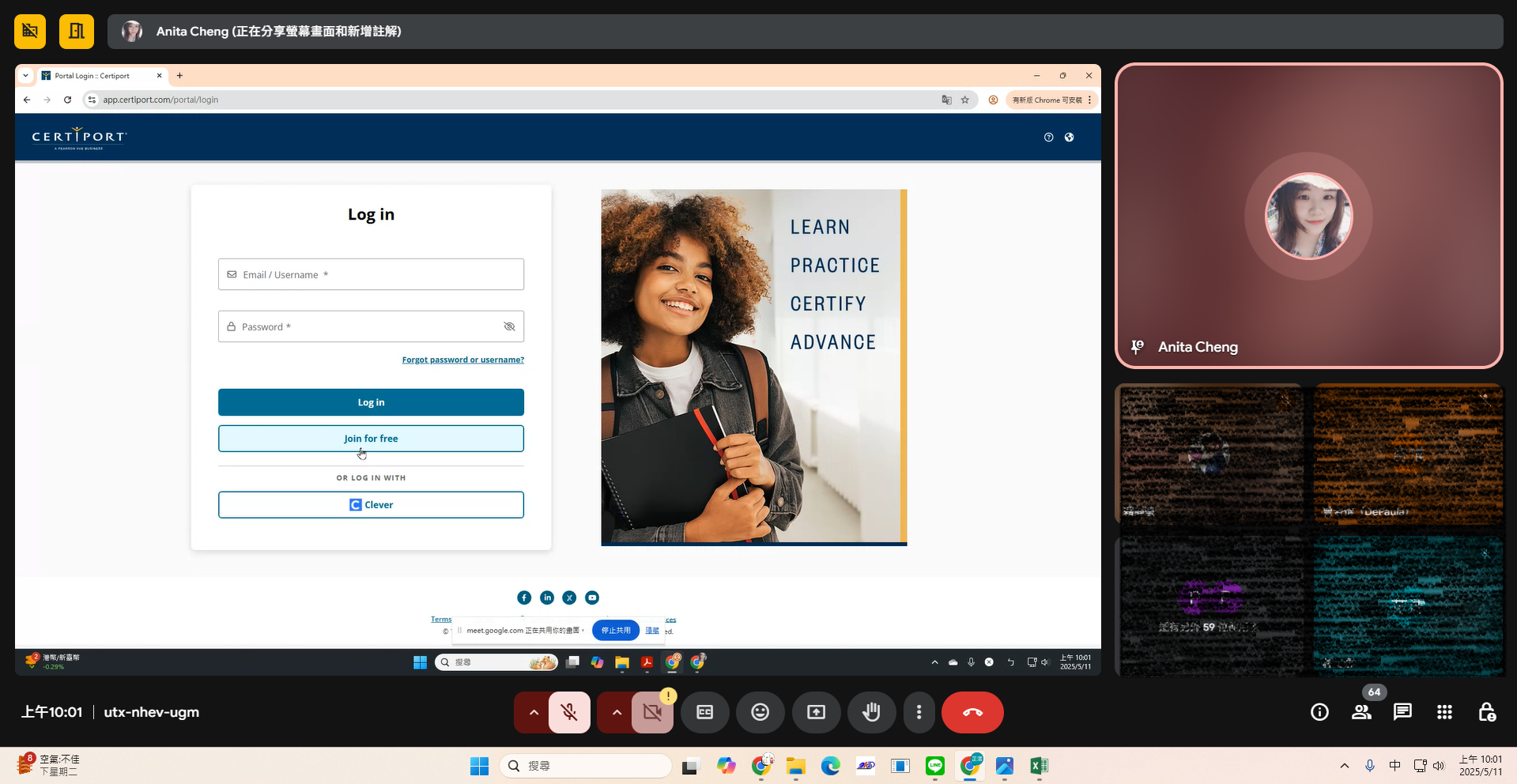
Task: Click the Join for free button
Action: click(371, 438)
